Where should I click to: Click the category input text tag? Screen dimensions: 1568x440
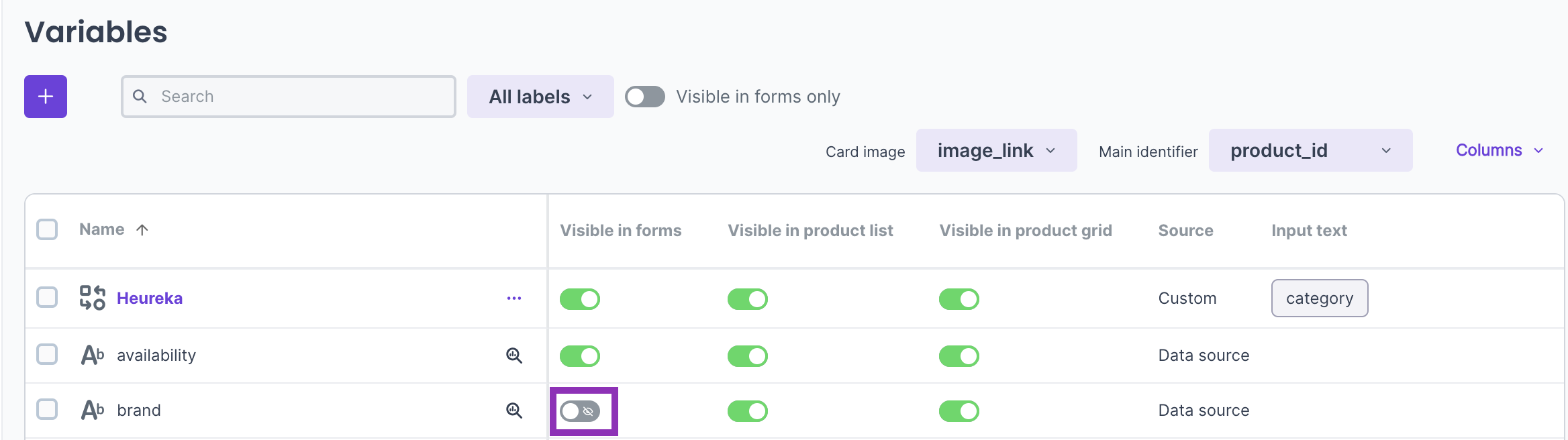(x=1319, y=298)
